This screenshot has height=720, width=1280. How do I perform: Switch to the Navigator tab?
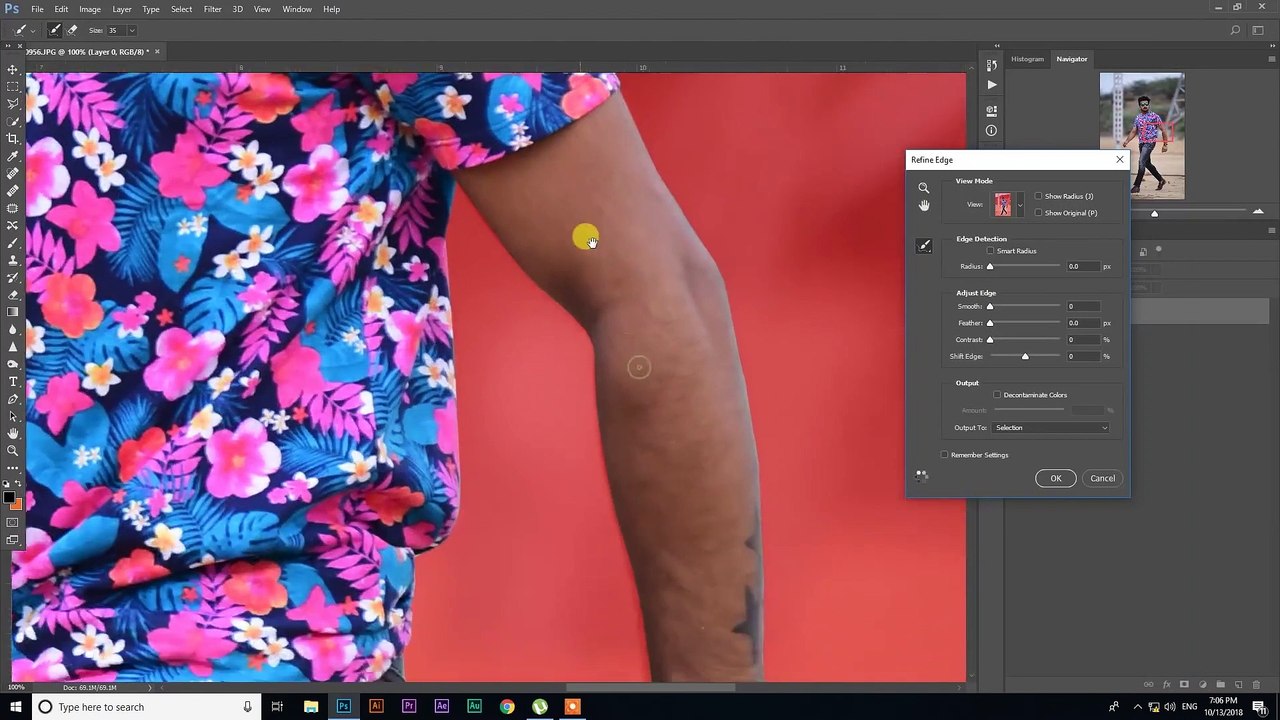pos(1072,59)
